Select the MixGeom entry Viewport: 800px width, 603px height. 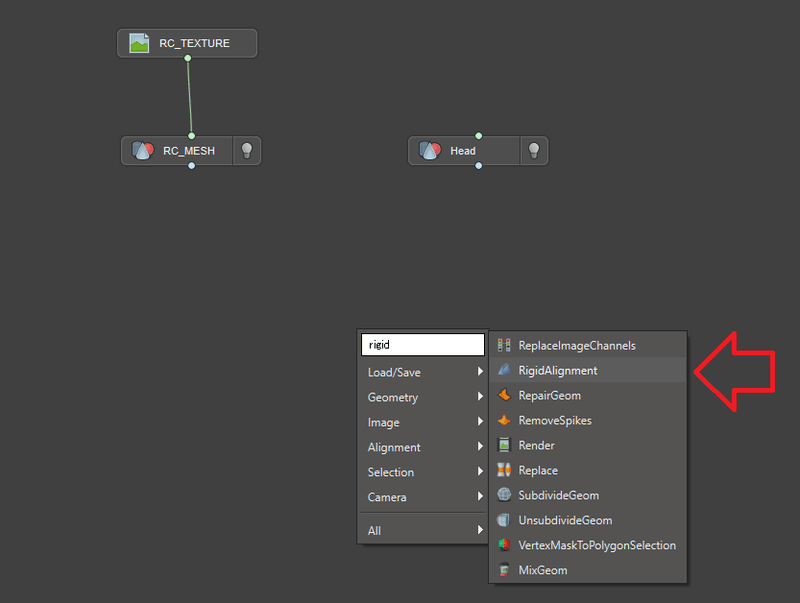(x=588, y=570)
